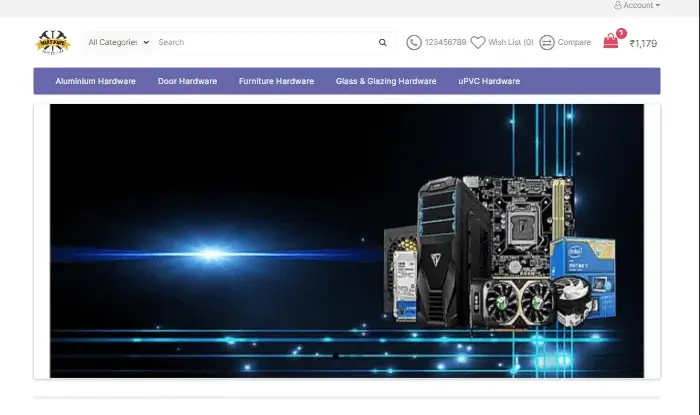Choose the uPVC Hardware menu item
This screenshot has height=415, width=700.
click(x=489, y=81)
